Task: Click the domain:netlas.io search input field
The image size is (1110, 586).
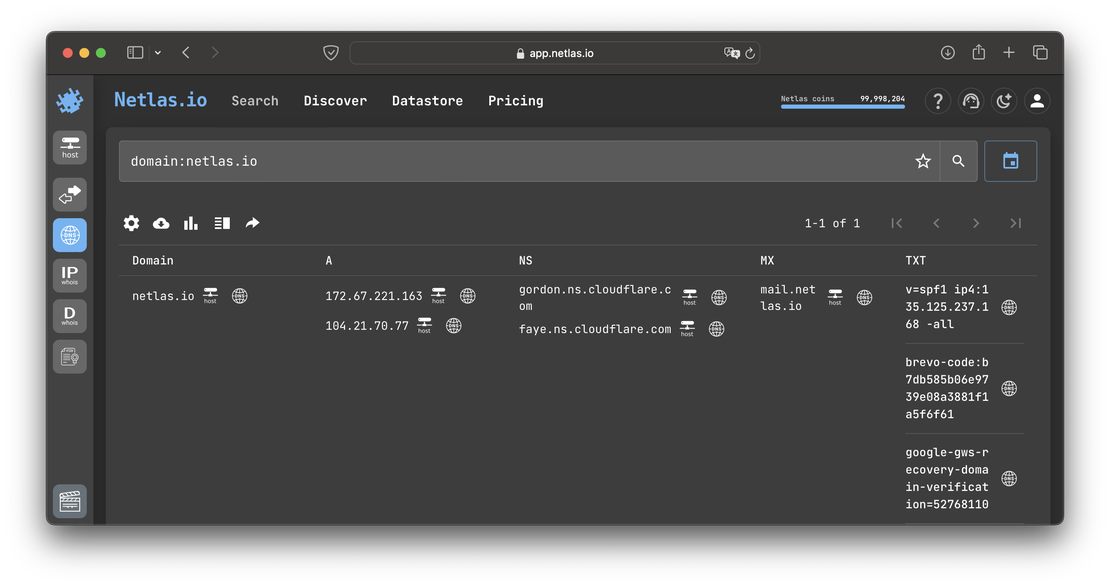Action: pyautogui.click(x=510, y=161)
